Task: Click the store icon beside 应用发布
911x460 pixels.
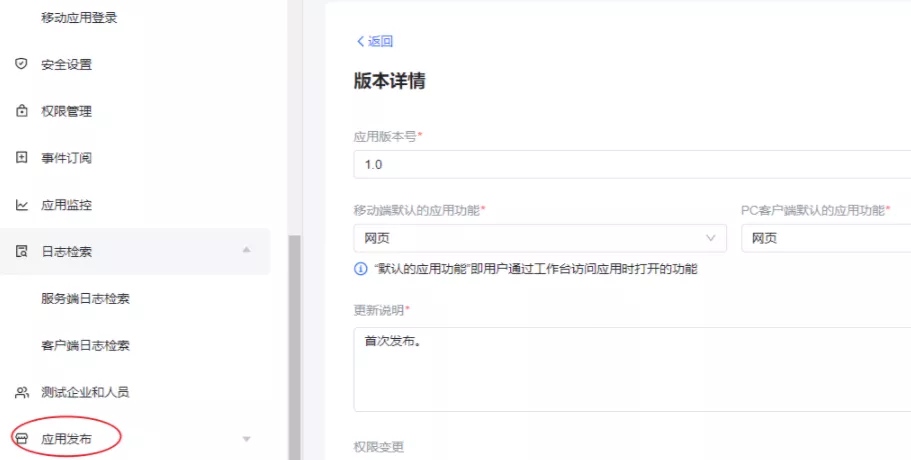Action: click(x=21, y=439)
